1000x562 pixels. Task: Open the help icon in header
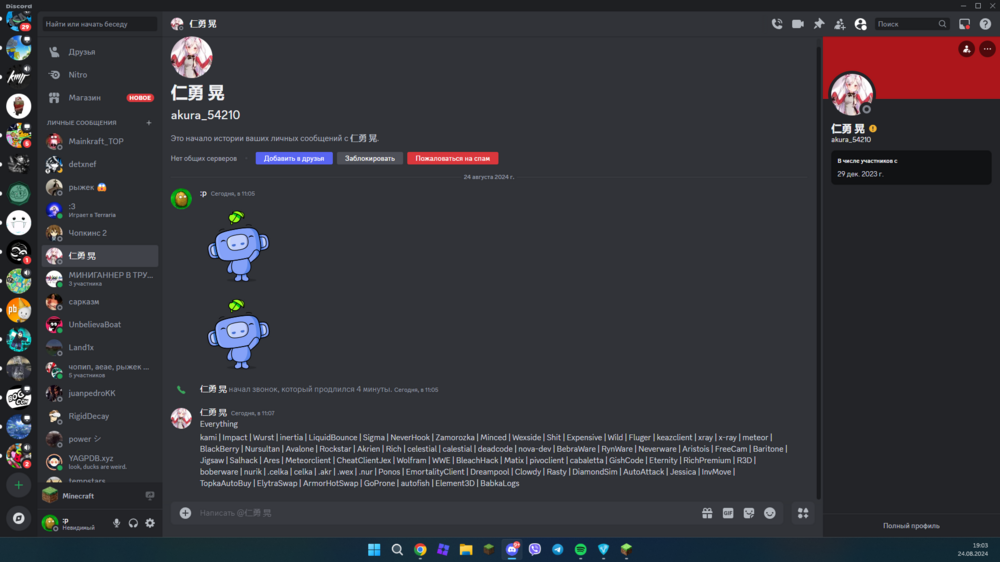[985, 24]
